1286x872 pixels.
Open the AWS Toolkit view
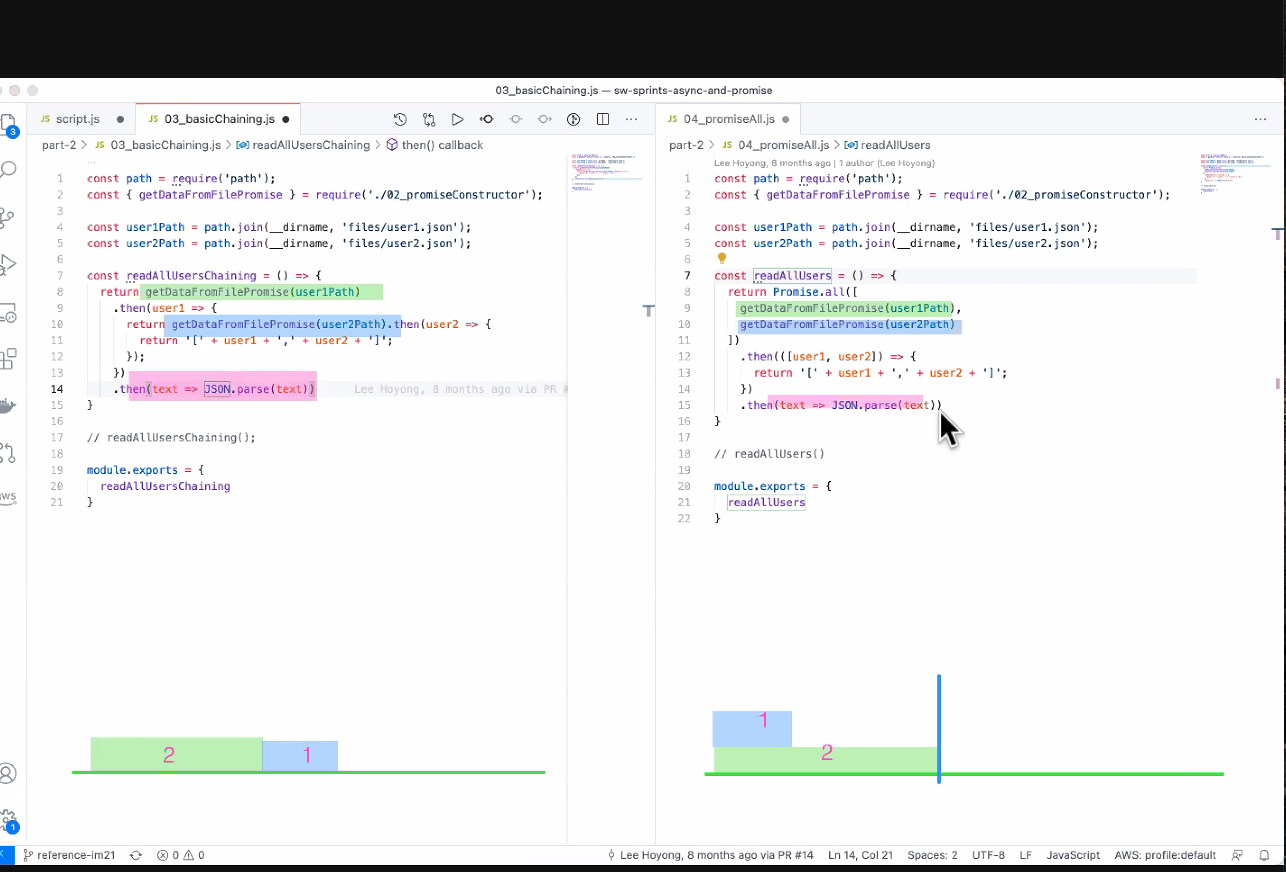[x=8, y=497]
